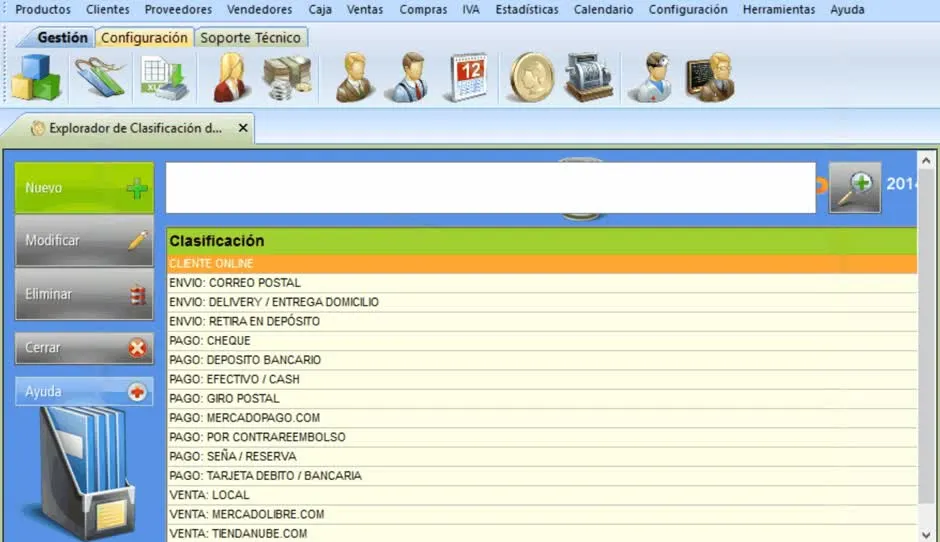Select the PAGO: SEÑA / RESERVA row

[542, 456]
